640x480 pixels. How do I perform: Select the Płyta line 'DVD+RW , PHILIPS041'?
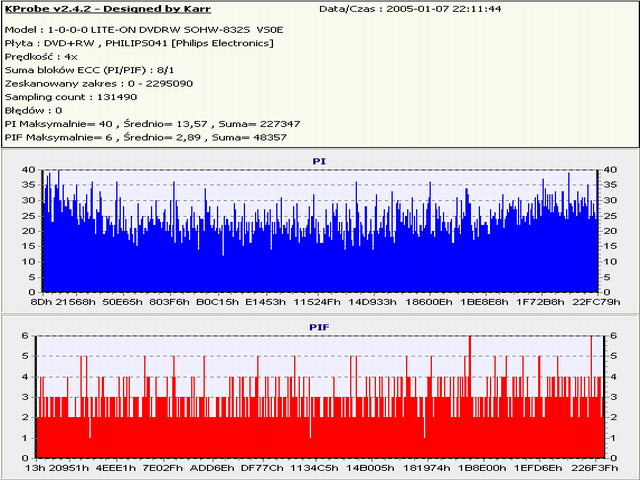139,43
